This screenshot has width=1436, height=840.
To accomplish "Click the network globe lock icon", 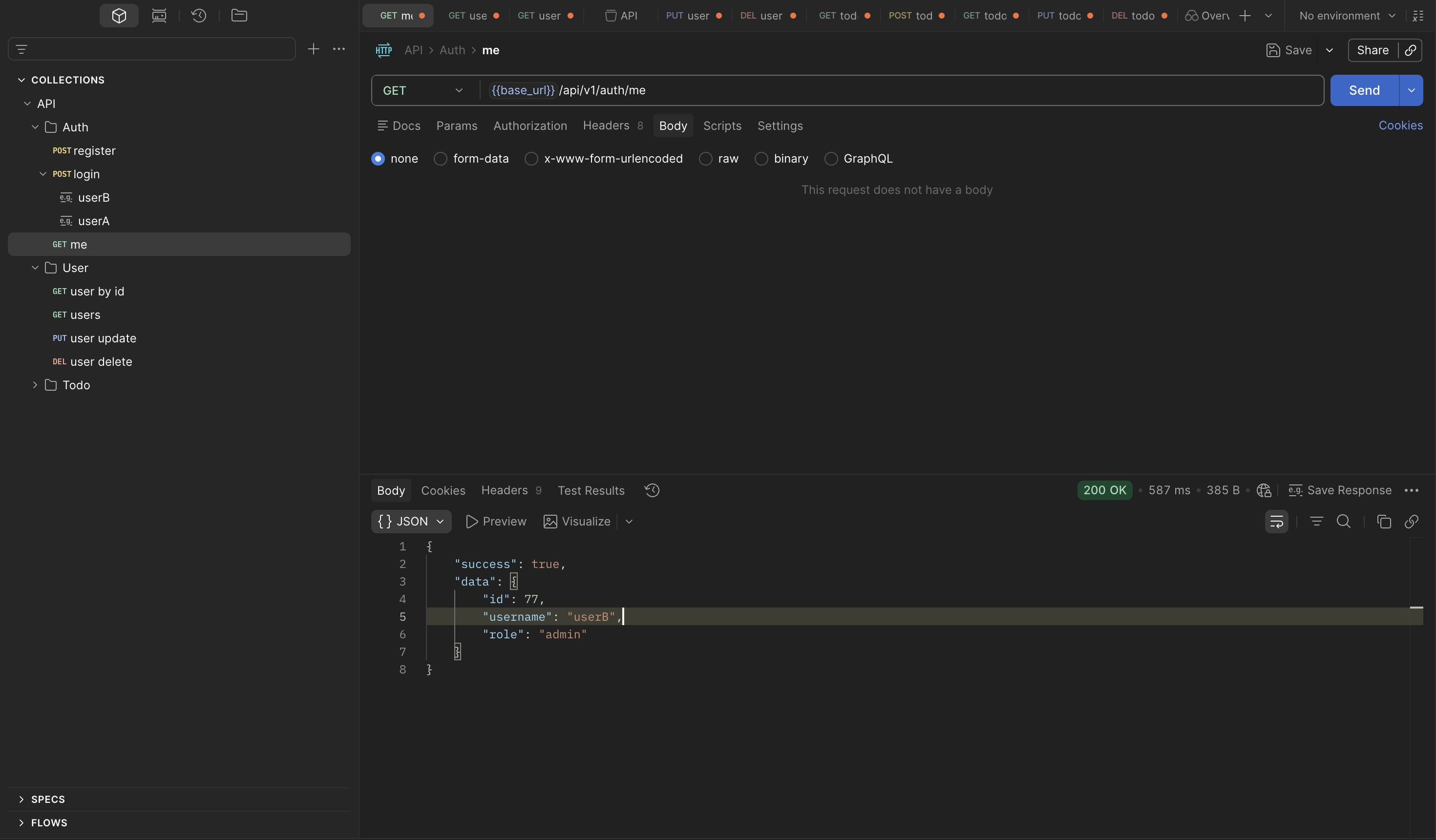I will pyautogui.click(x=1264, y=490).
